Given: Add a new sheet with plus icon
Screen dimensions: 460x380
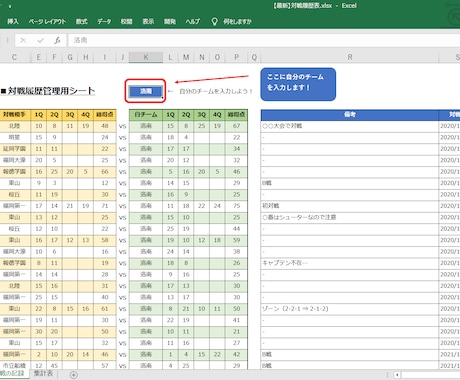Looking at the screenshot, I should [74, 375].
